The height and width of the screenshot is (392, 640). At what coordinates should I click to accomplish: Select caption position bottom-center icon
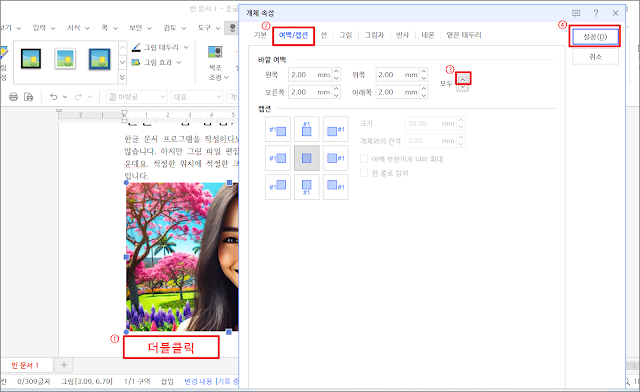[307, 187]
